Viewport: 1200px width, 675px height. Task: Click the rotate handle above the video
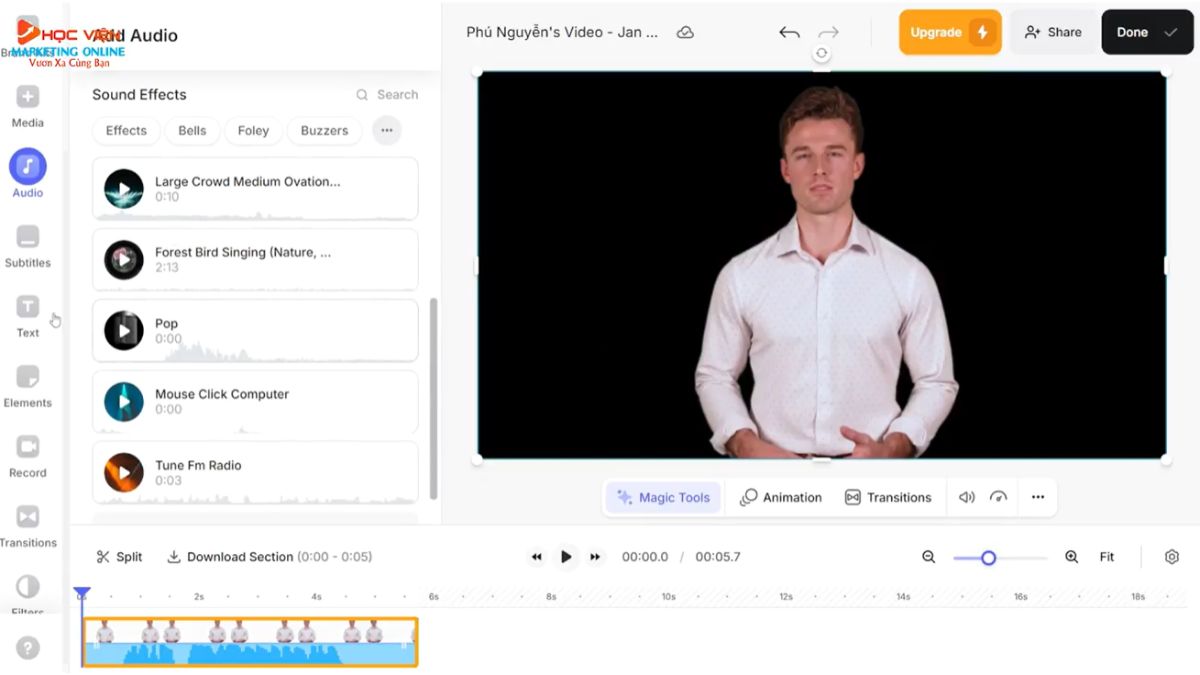pos(821,54)
